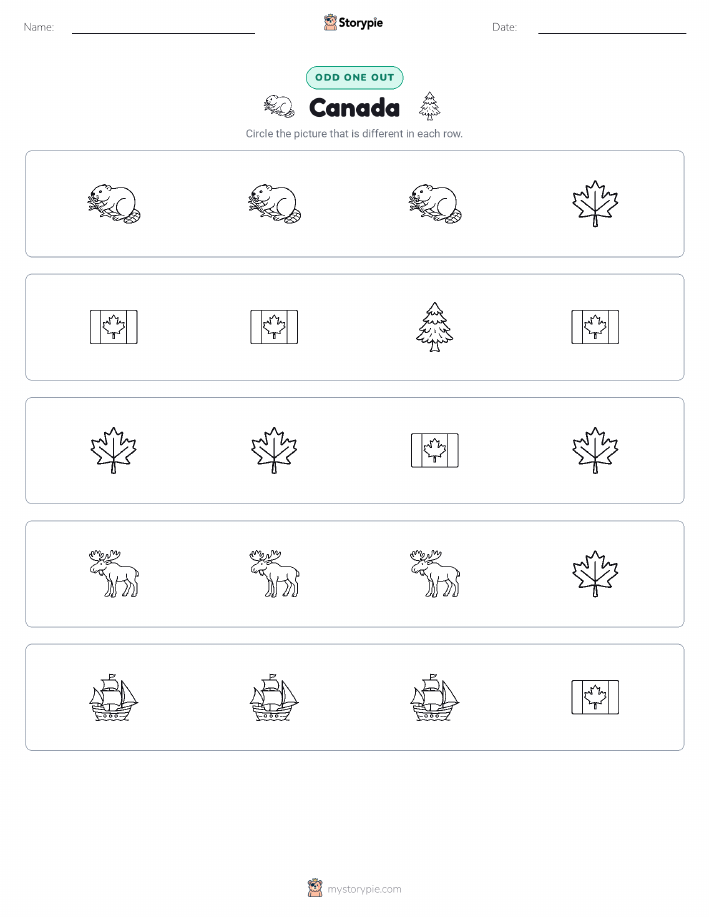
Task: Click the Date input line
Action: (x=612, y=33)
